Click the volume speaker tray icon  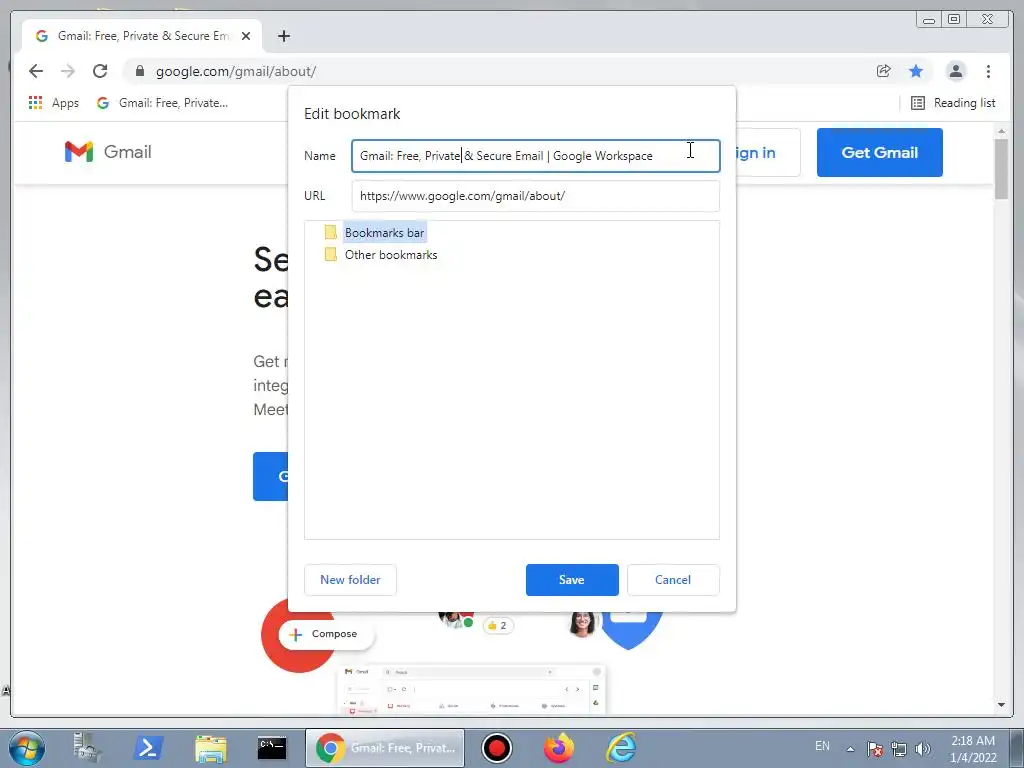tap(923, 749)
